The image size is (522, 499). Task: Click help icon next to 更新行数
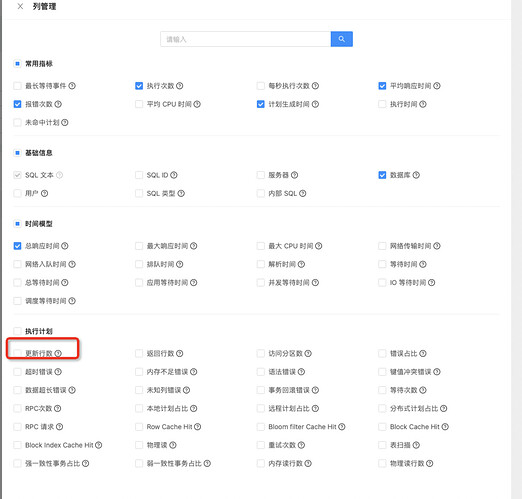(58, 353)
